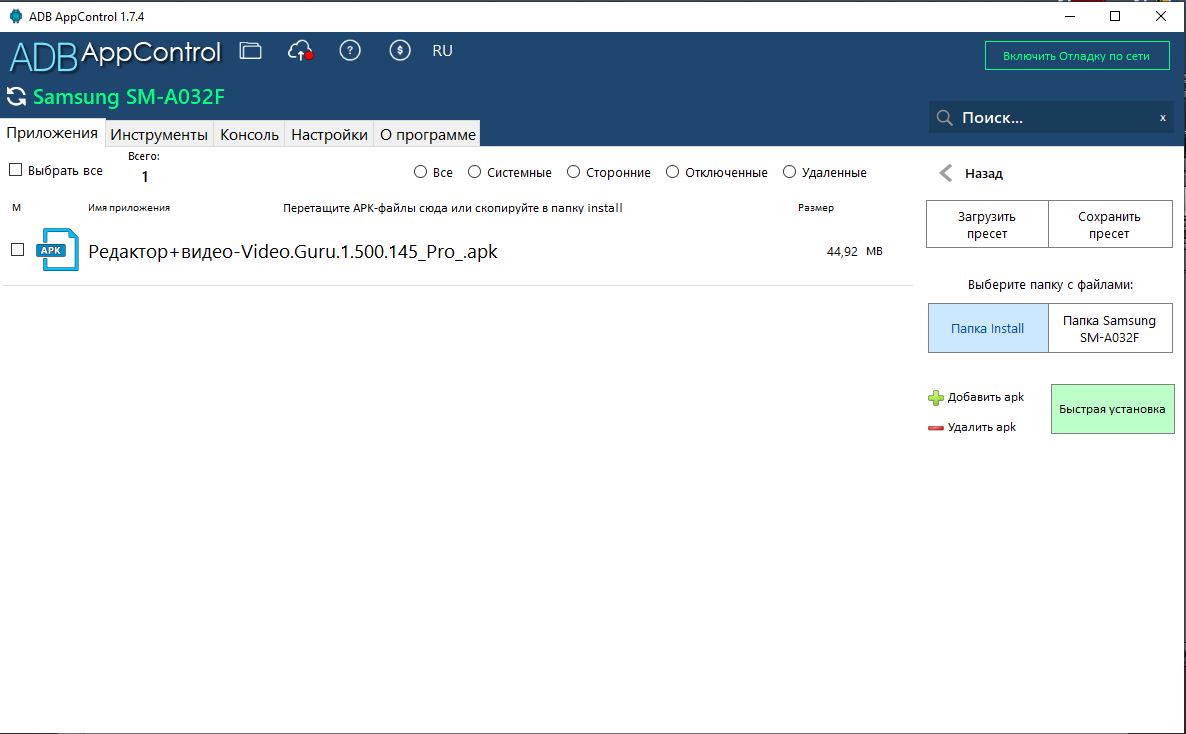Click the 'Имя приложения' column header
This screenshot has width=1186, height=734.
coord(129,207)
